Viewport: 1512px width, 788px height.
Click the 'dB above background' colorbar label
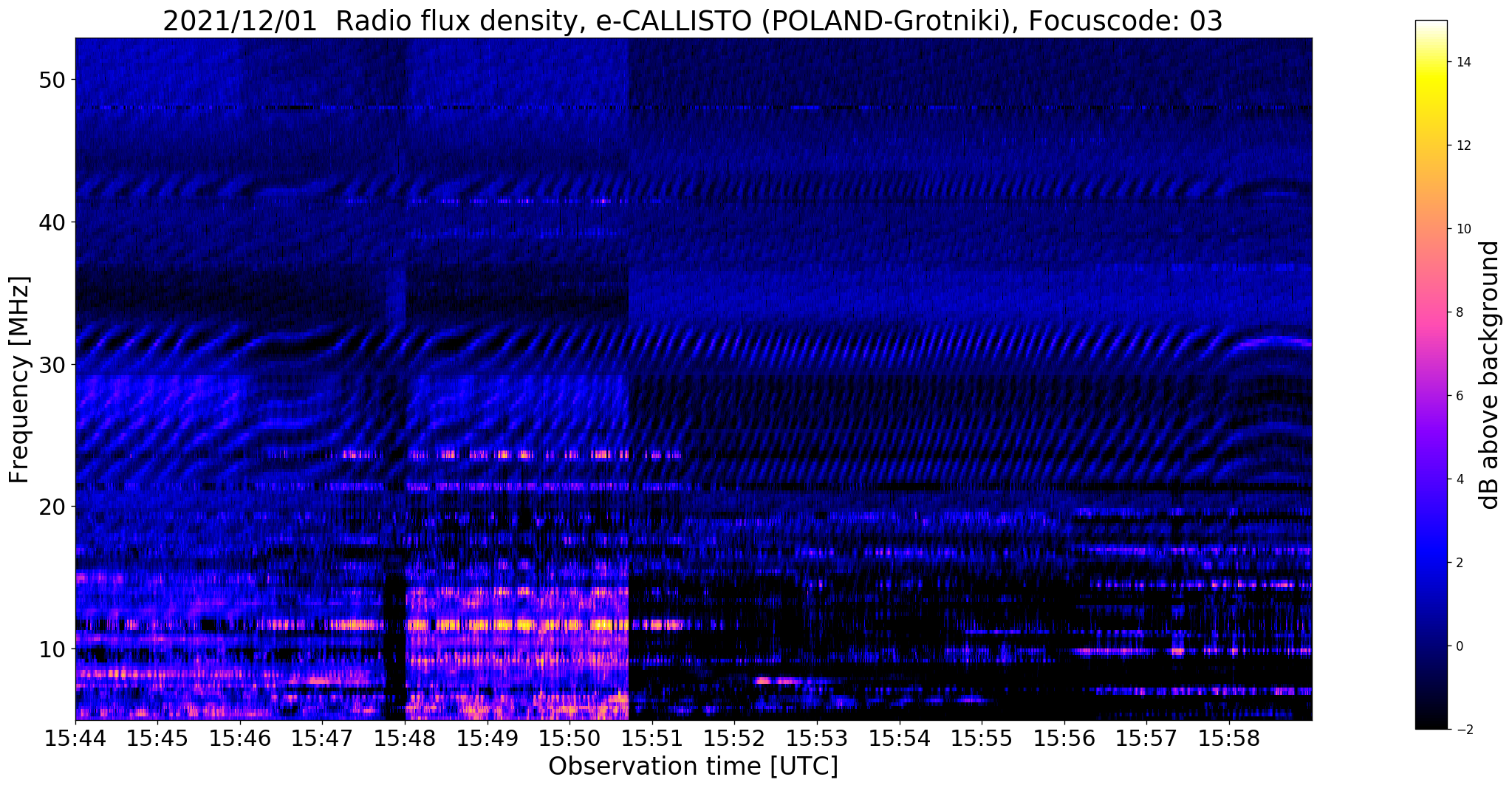pyautogui.click(x=1490, y=375)
